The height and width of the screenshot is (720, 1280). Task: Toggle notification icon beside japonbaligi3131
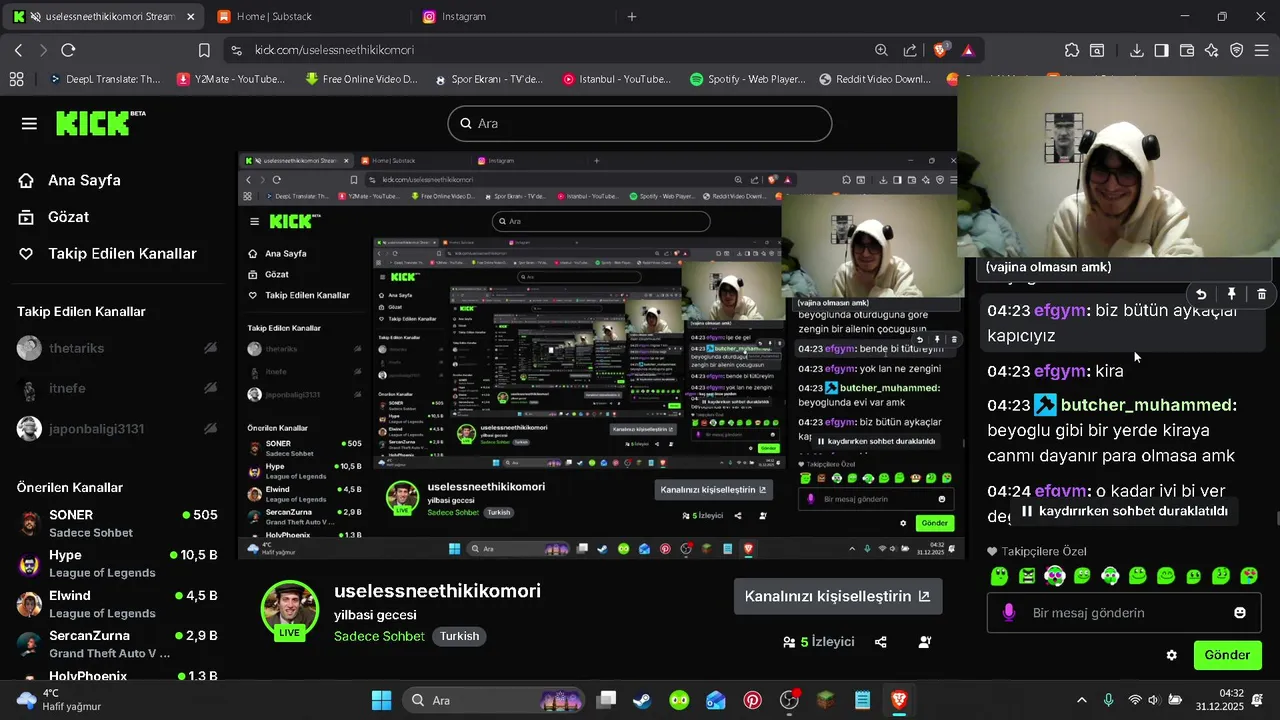(x=210, y=429)
